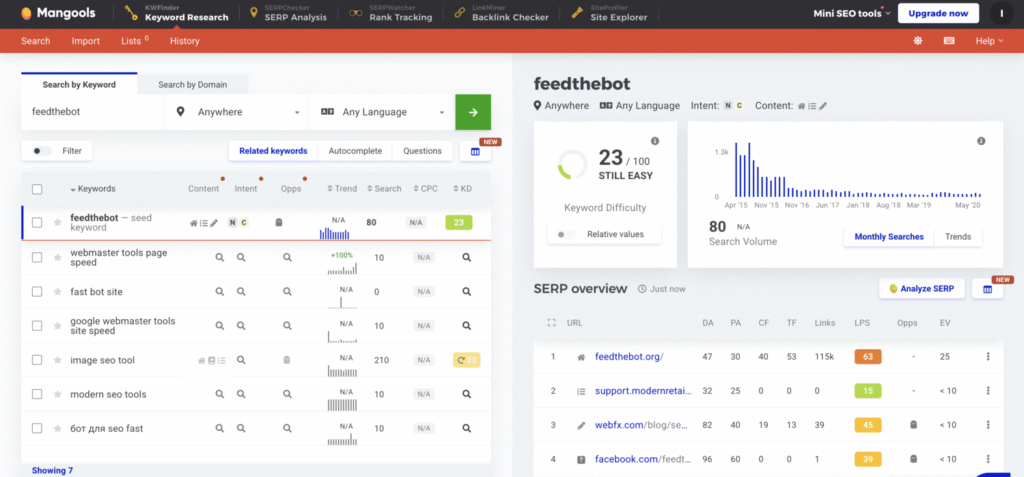Check the modern seo tools checkbox
This screenshot has height=477, width=1024.
click(x=37, y=394)
